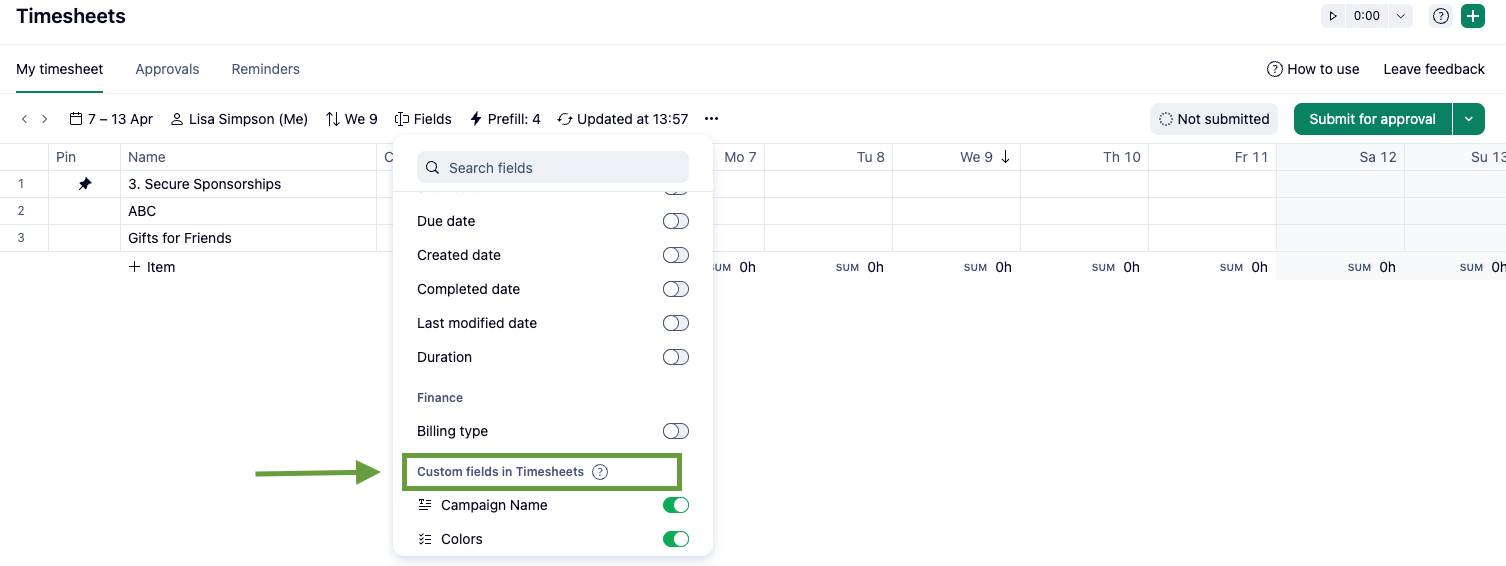Click the green plus add button
The width and height of the screenshot is (1506, 566).
pyautogui.click(x=1472, y=16)
